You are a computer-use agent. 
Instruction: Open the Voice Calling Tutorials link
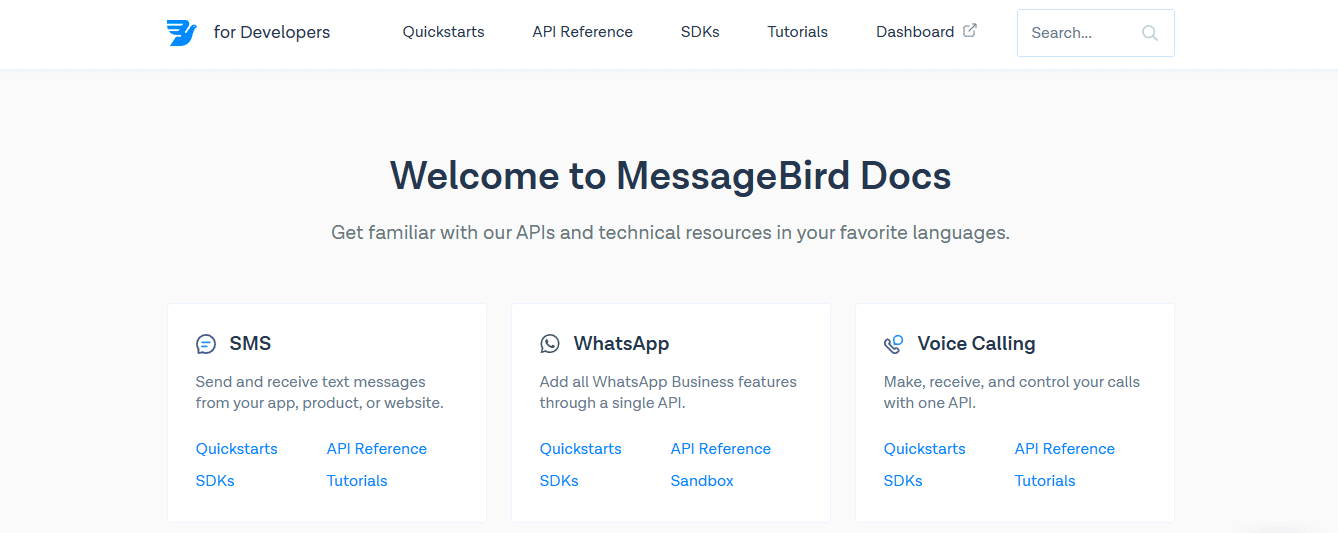[1045, 481]
